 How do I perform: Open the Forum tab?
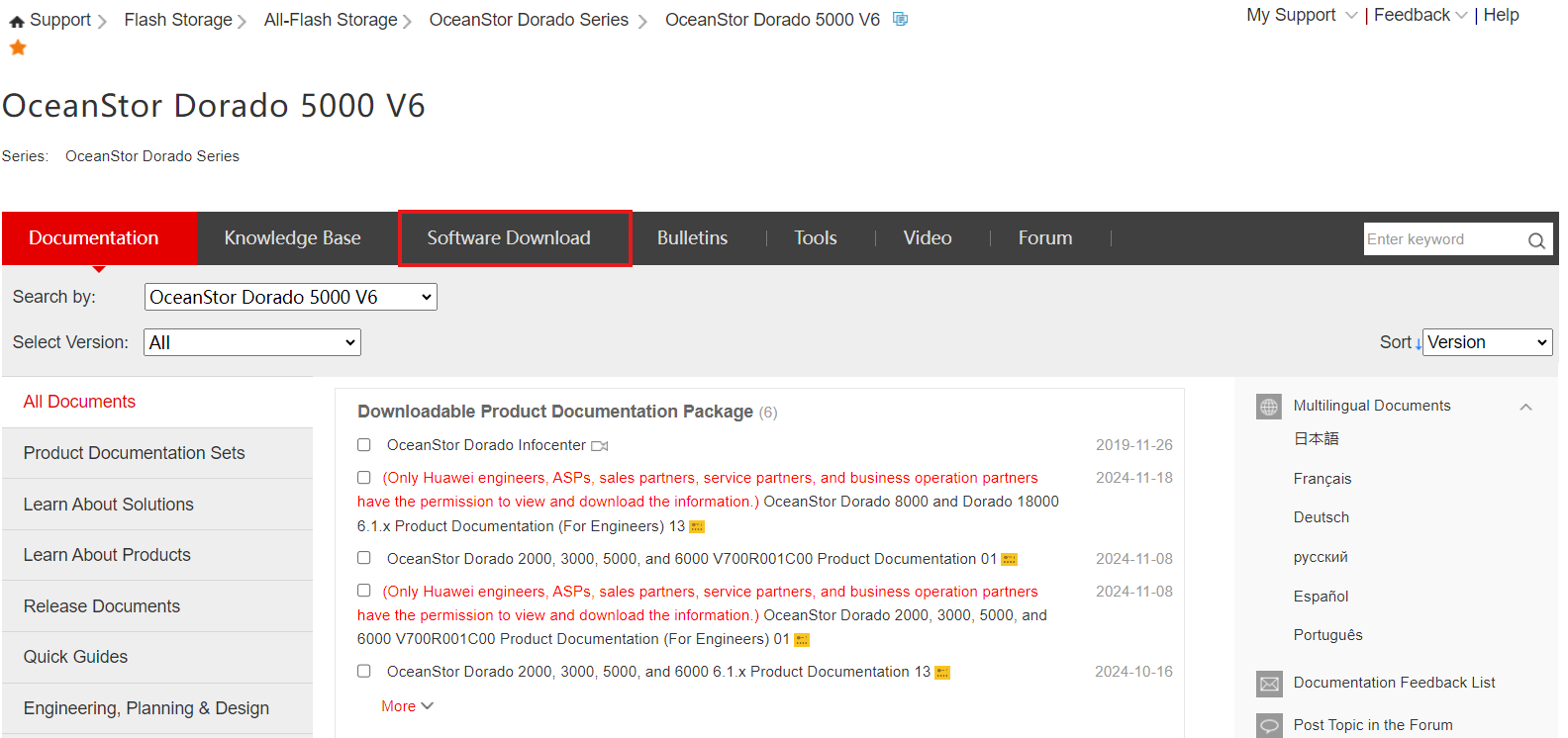click(x=1045, y=238)
